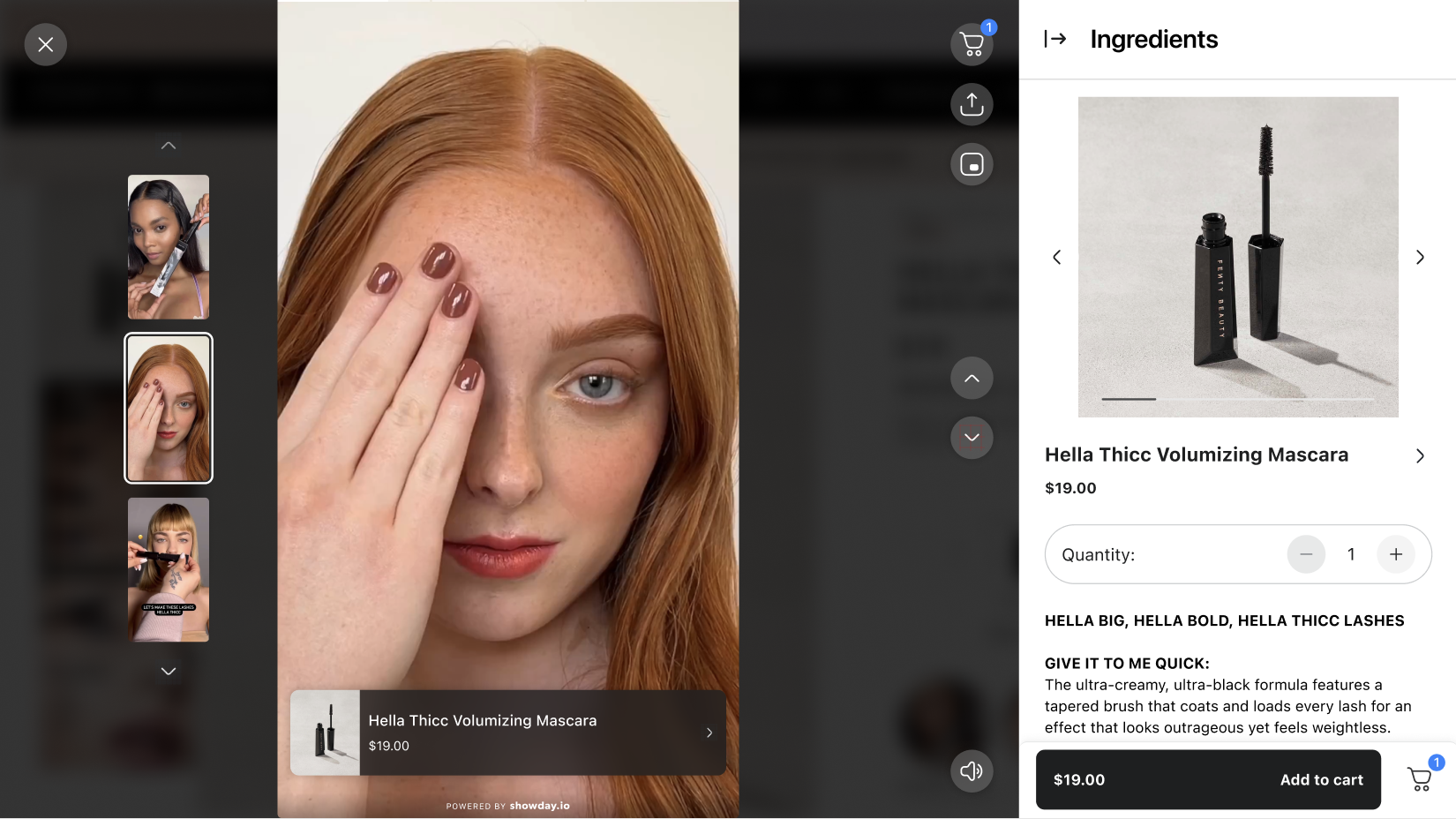Go to next video with down arrow button
Image resolution: width=1456 pixels, height=819 pixels.
972,438
